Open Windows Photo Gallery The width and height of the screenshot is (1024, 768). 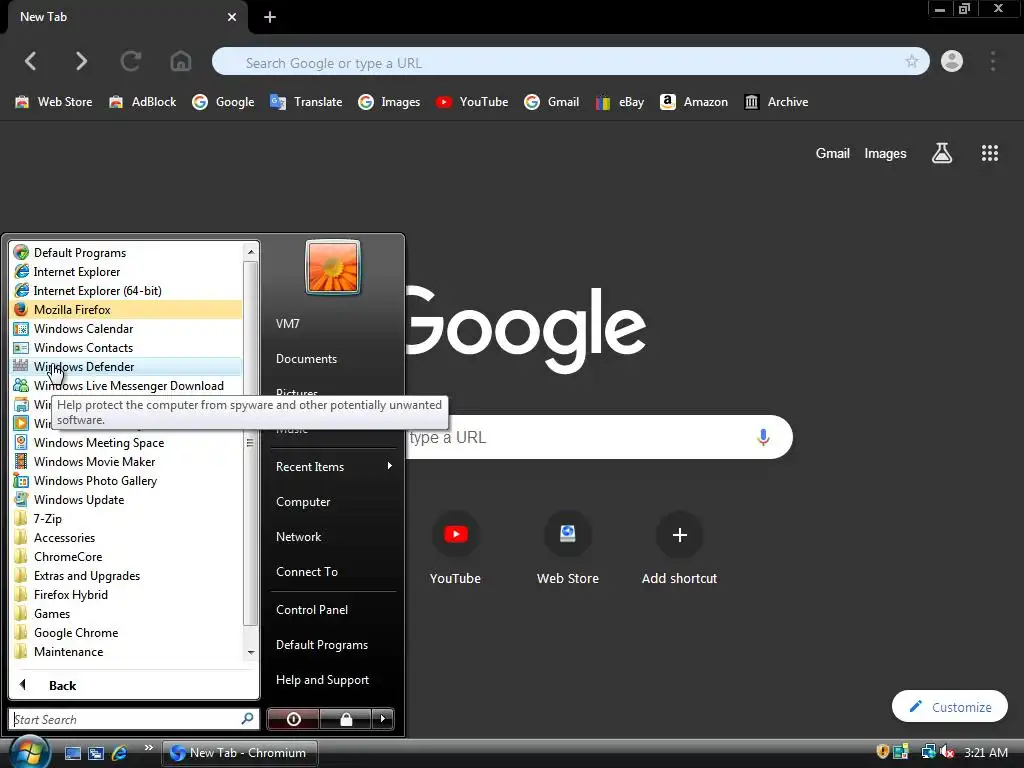coord(127,480)
